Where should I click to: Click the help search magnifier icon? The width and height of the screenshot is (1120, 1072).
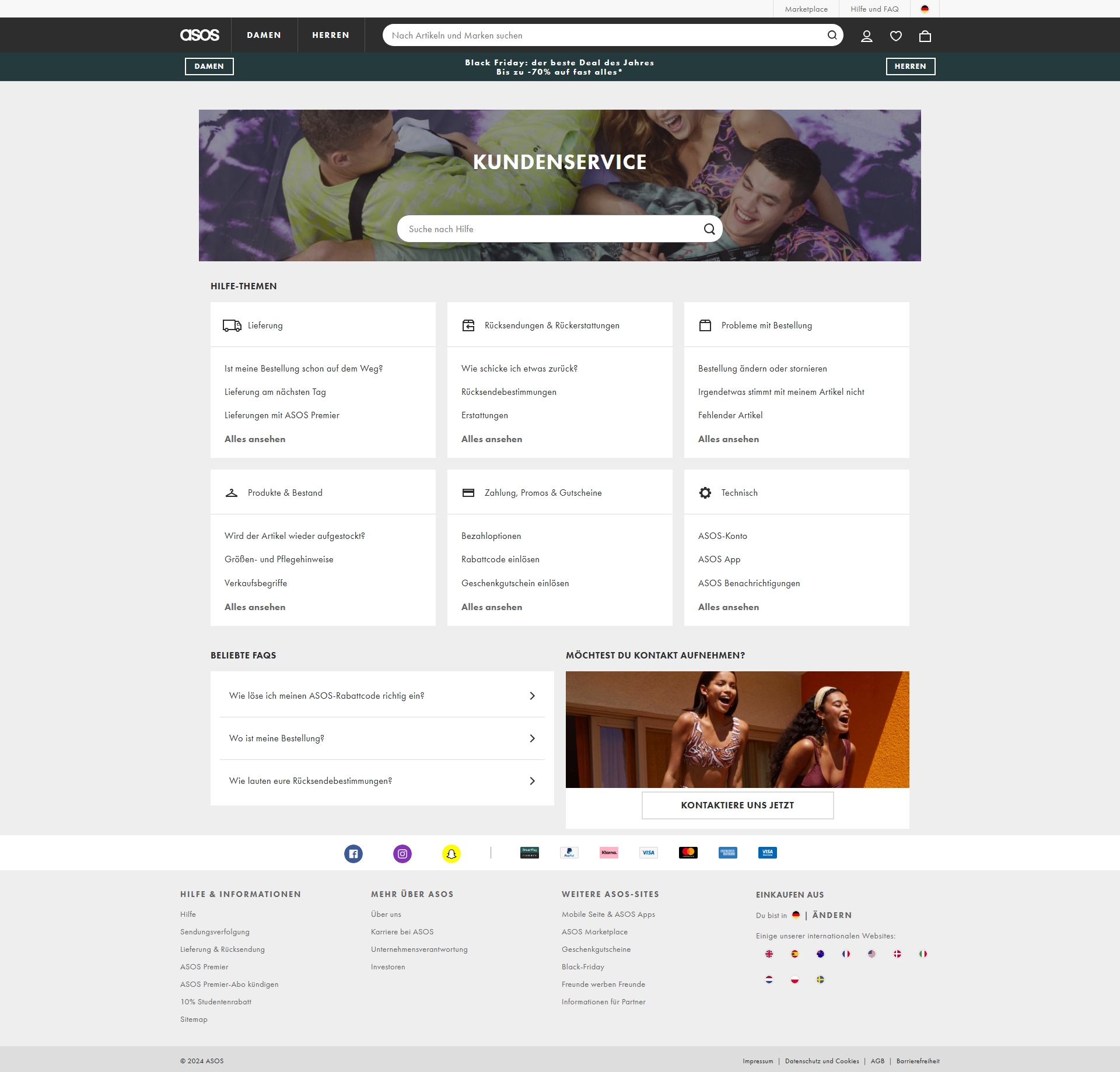[x=709, y=229]
